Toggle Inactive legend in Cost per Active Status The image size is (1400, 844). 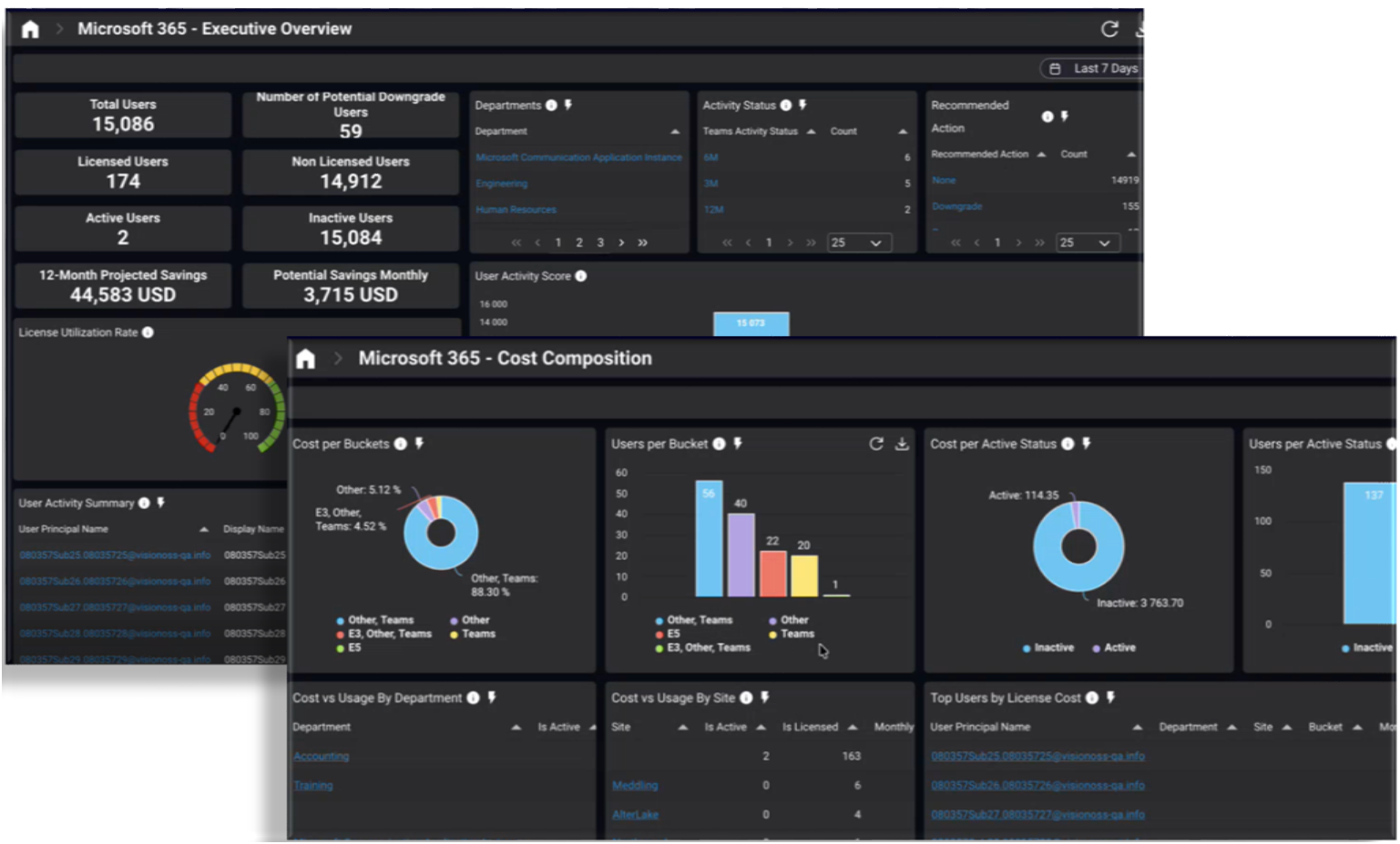tap(1048, 647)
